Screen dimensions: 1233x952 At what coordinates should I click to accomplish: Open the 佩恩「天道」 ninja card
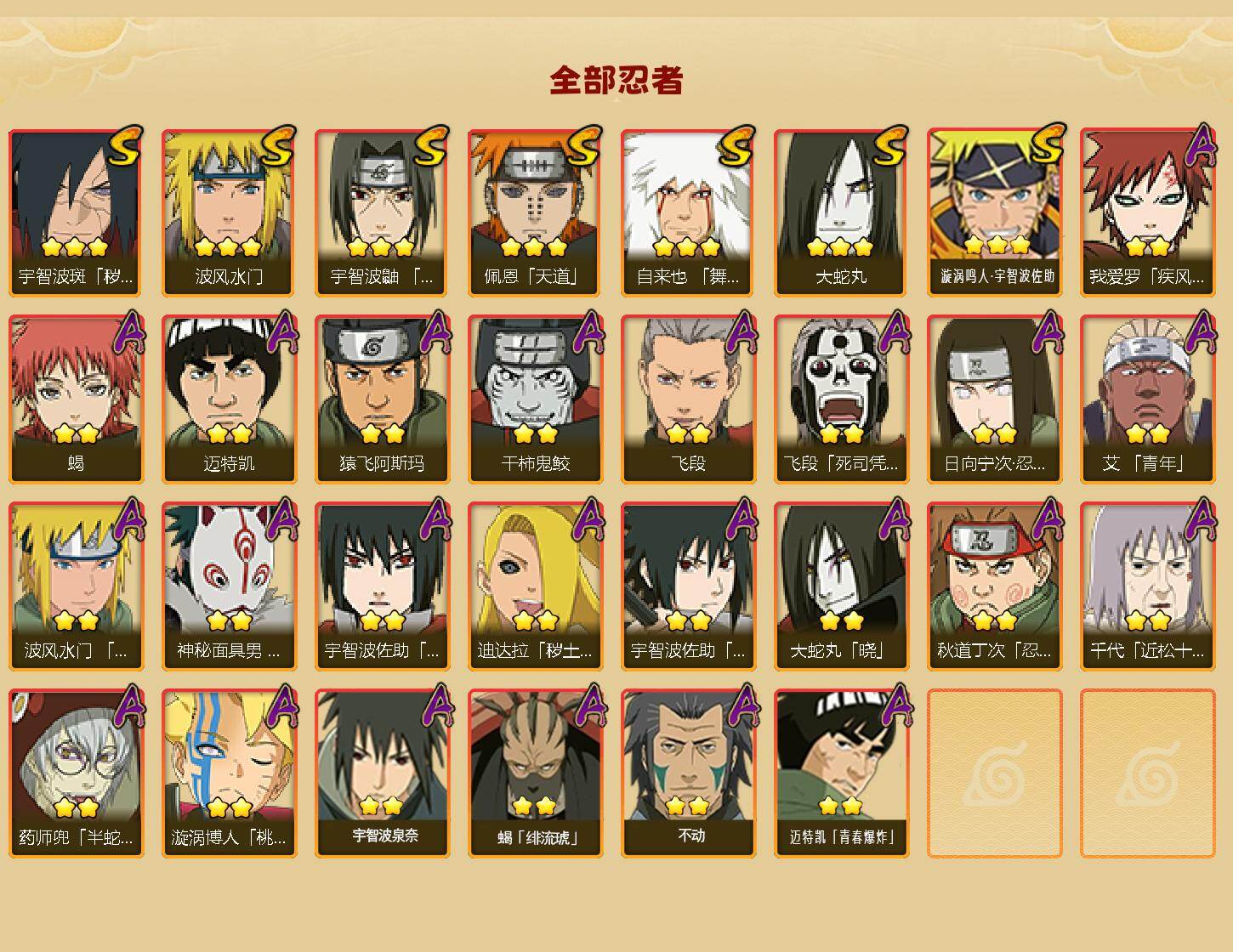point(535,212)
